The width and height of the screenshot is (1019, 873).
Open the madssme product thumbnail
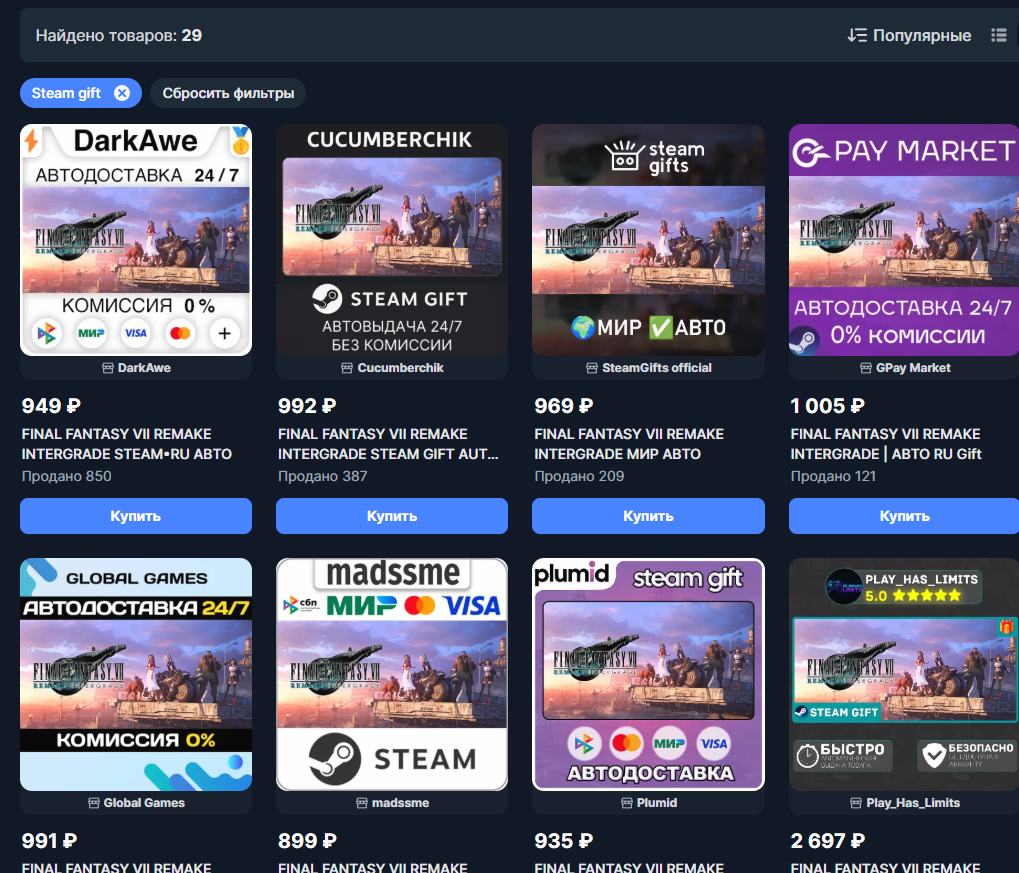click(x=392, y=674)
